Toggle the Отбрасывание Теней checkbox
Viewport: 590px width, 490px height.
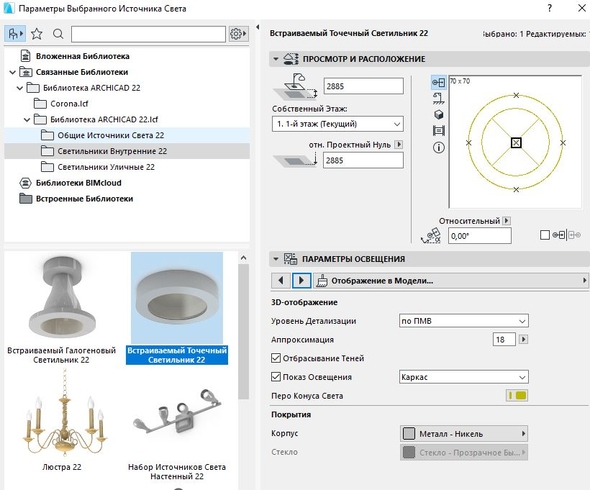pos(276,358)
